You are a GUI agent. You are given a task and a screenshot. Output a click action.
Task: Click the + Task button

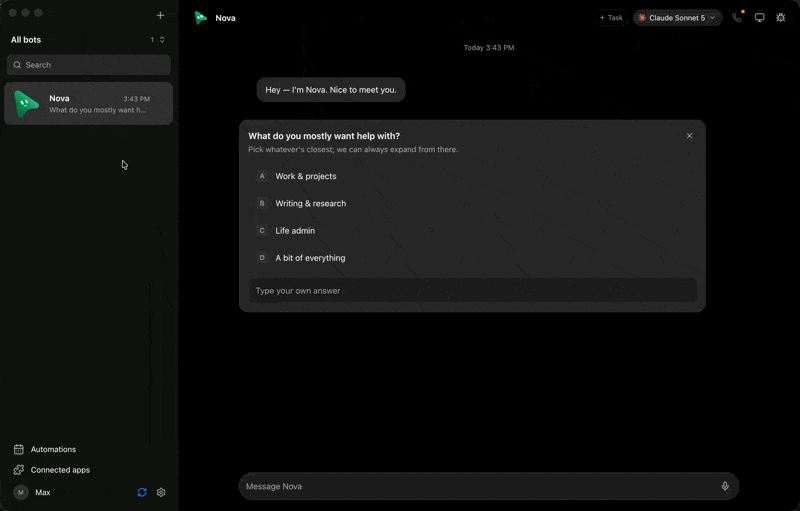[x=611, y=18]
